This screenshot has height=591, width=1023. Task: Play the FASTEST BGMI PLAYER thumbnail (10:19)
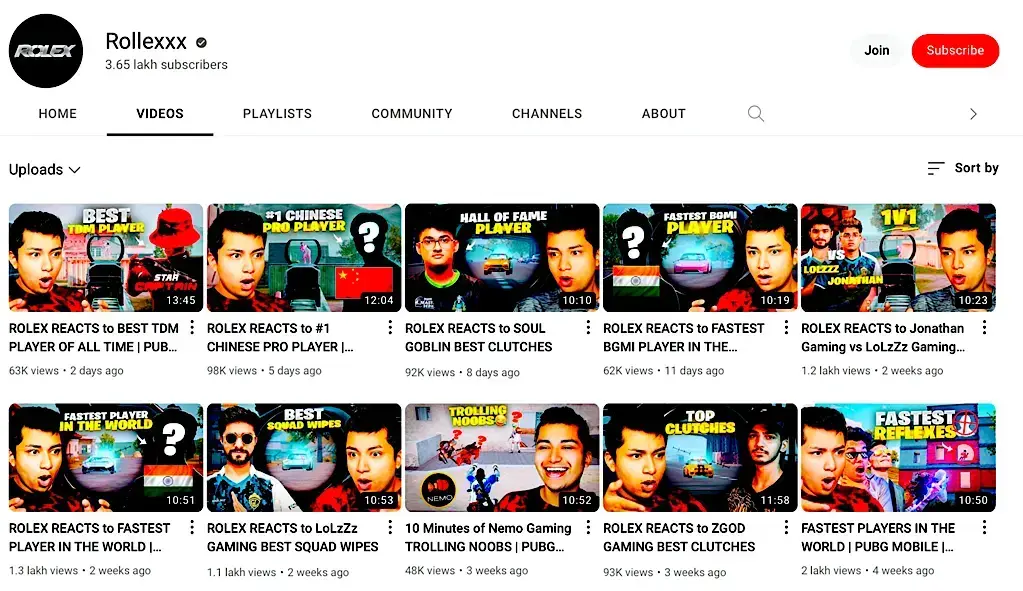point(700,258)
